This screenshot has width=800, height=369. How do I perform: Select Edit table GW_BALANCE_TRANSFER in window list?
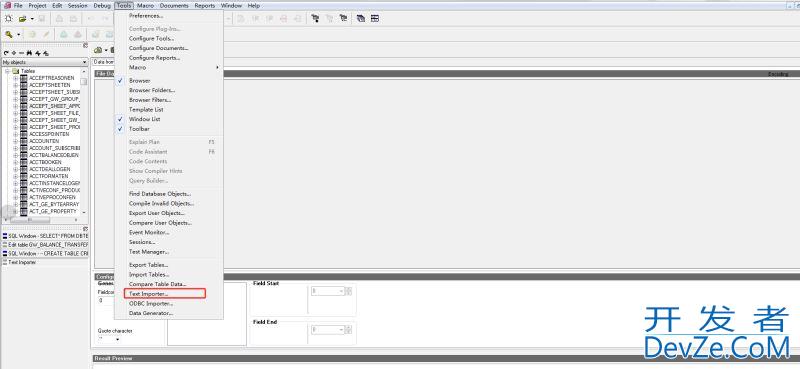pos(45,245)
